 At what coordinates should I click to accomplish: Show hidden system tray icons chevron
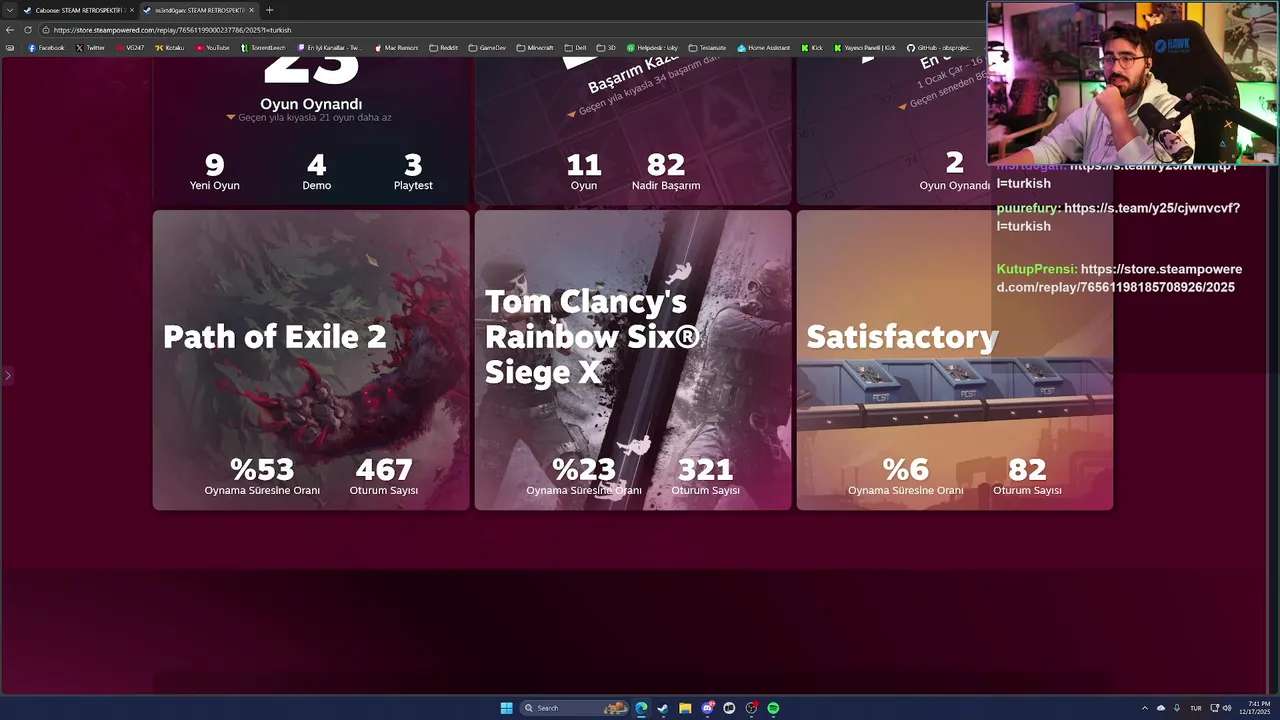pos(1144,708)
